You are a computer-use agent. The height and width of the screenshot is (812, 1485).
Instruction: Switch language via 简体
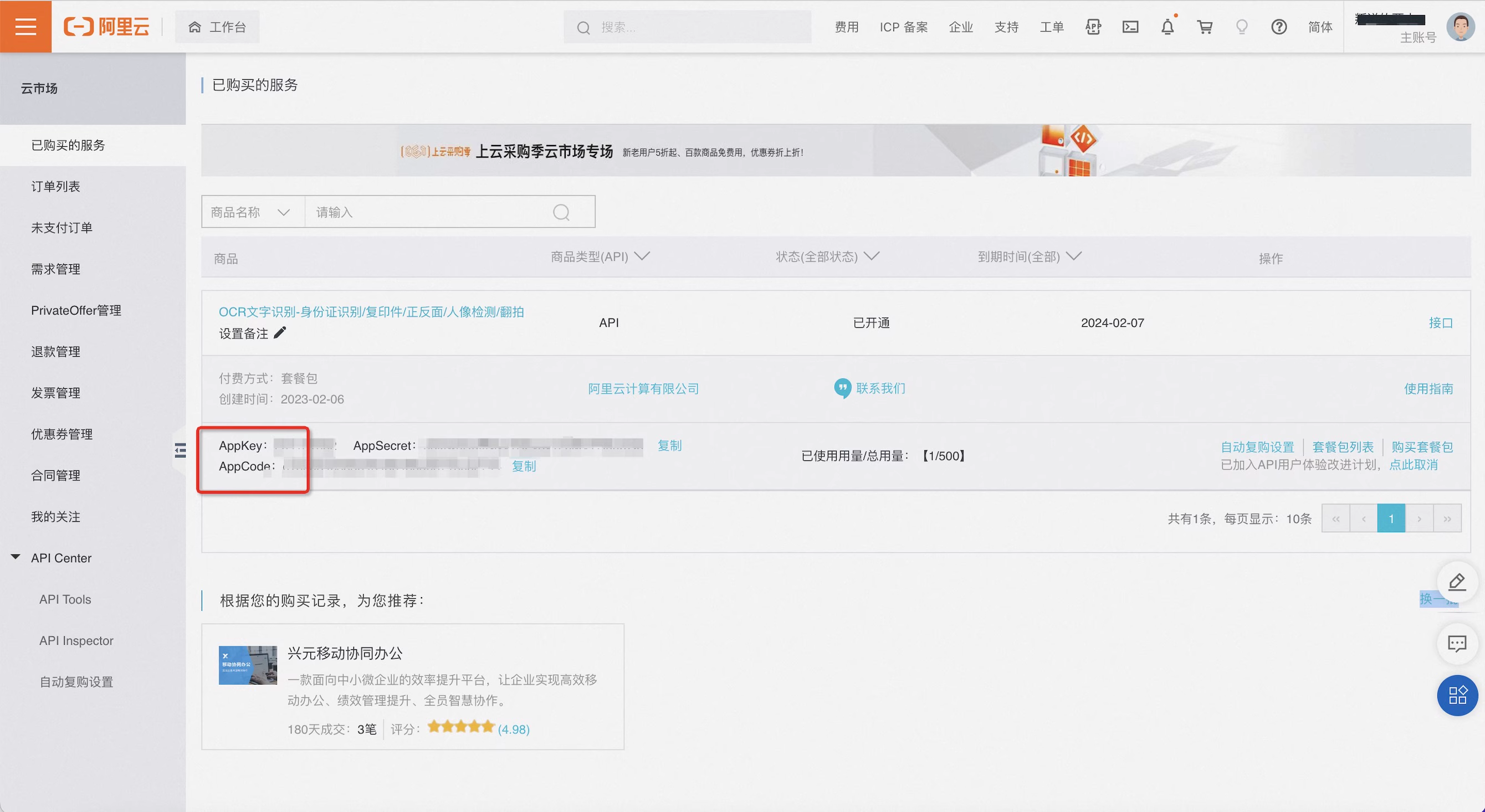pos(1320,27)
